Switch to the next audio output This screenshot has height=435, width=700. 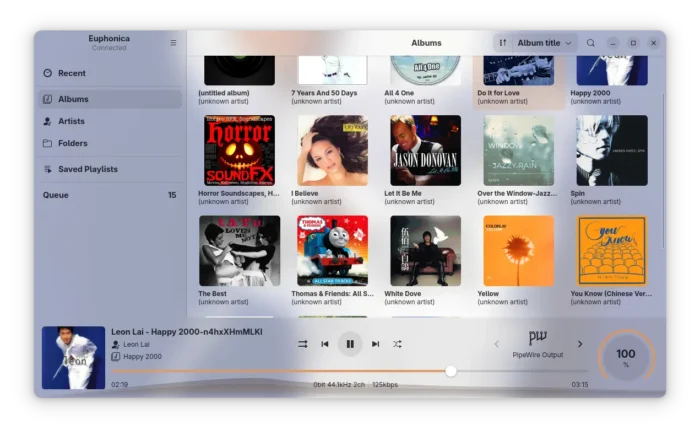[x=580, y=344]
